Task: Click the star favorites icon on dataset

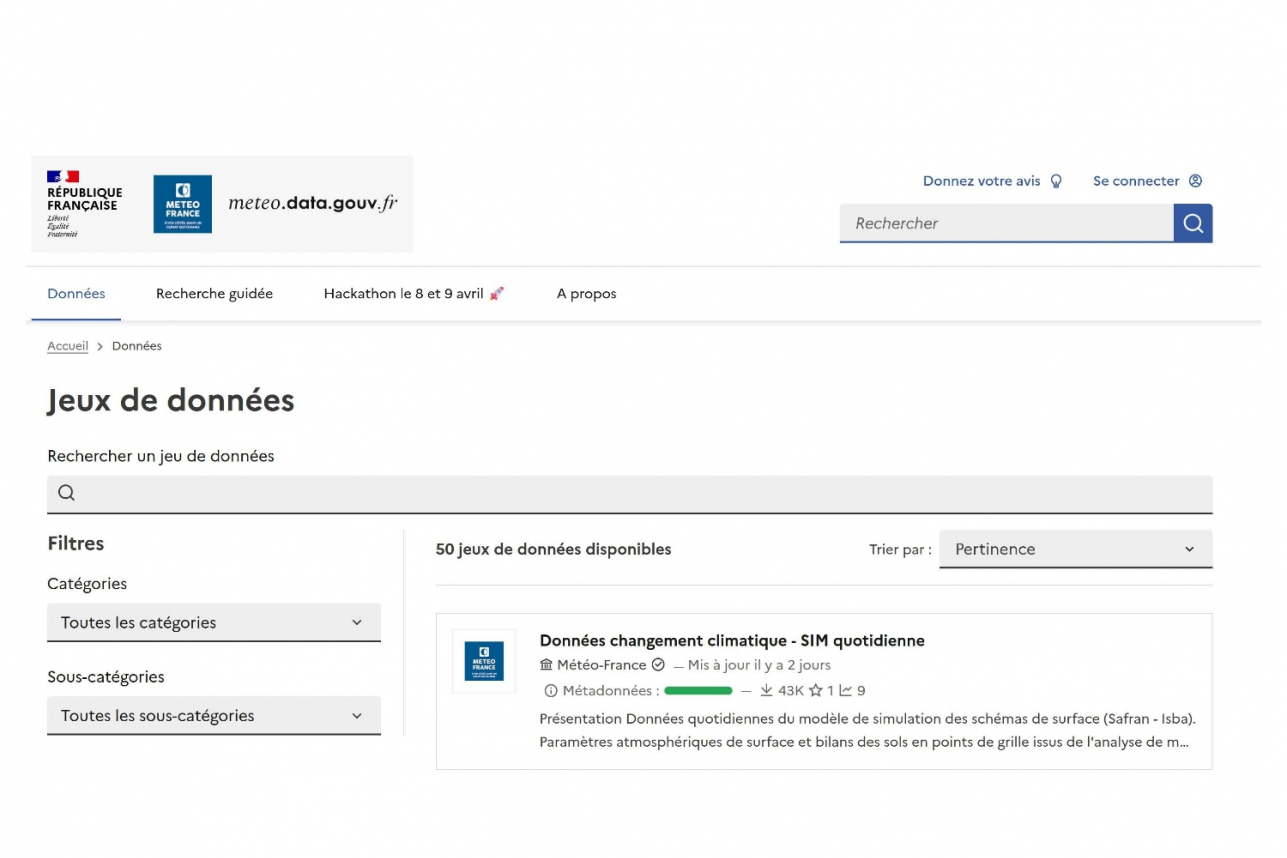Action: click(815, 690)
